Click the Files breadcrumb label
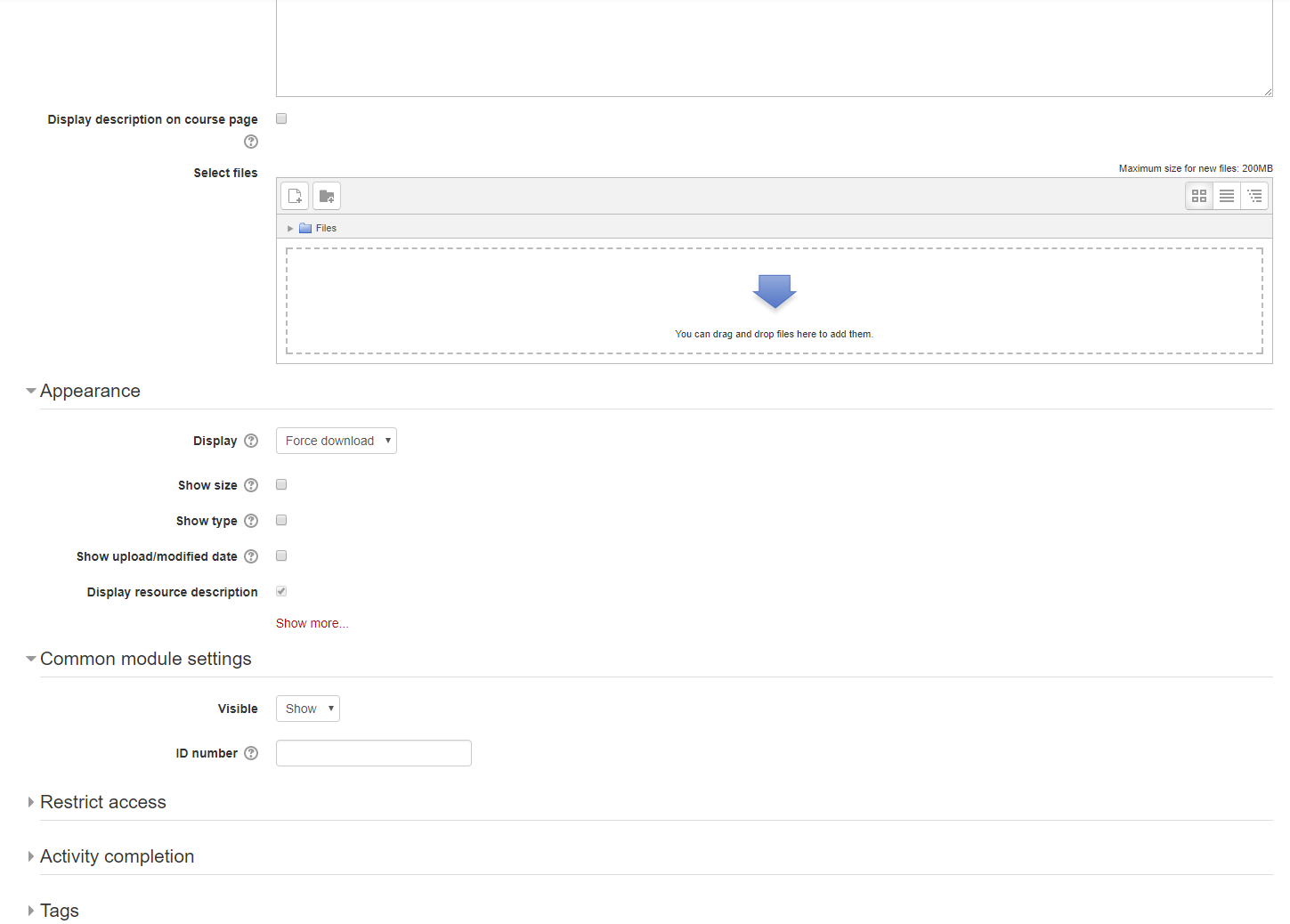Screen dimensions: 1290x924 [326, 228]
